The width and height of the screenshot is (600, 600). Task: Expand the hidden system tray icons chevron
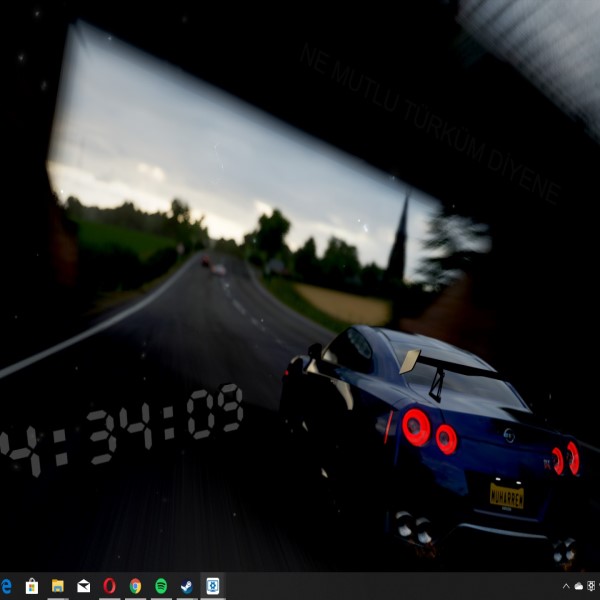coord(566,586)
